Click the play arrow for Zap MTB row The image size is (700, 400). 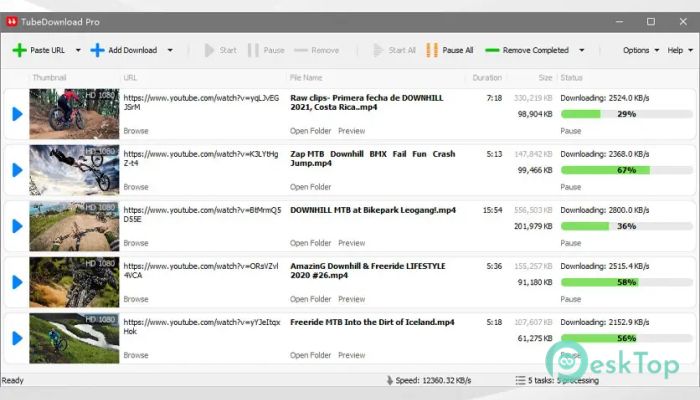coord(17,170)
